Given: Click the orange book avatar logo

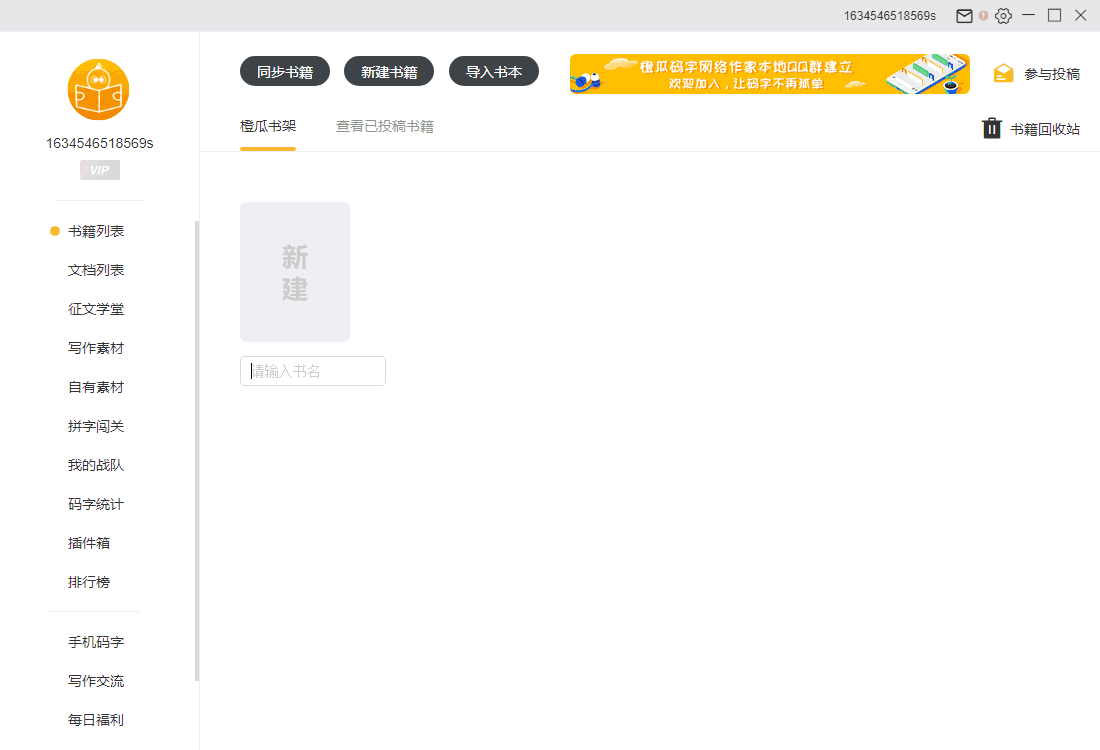Looking at the screenshot, I should click(x=98, y=90).
